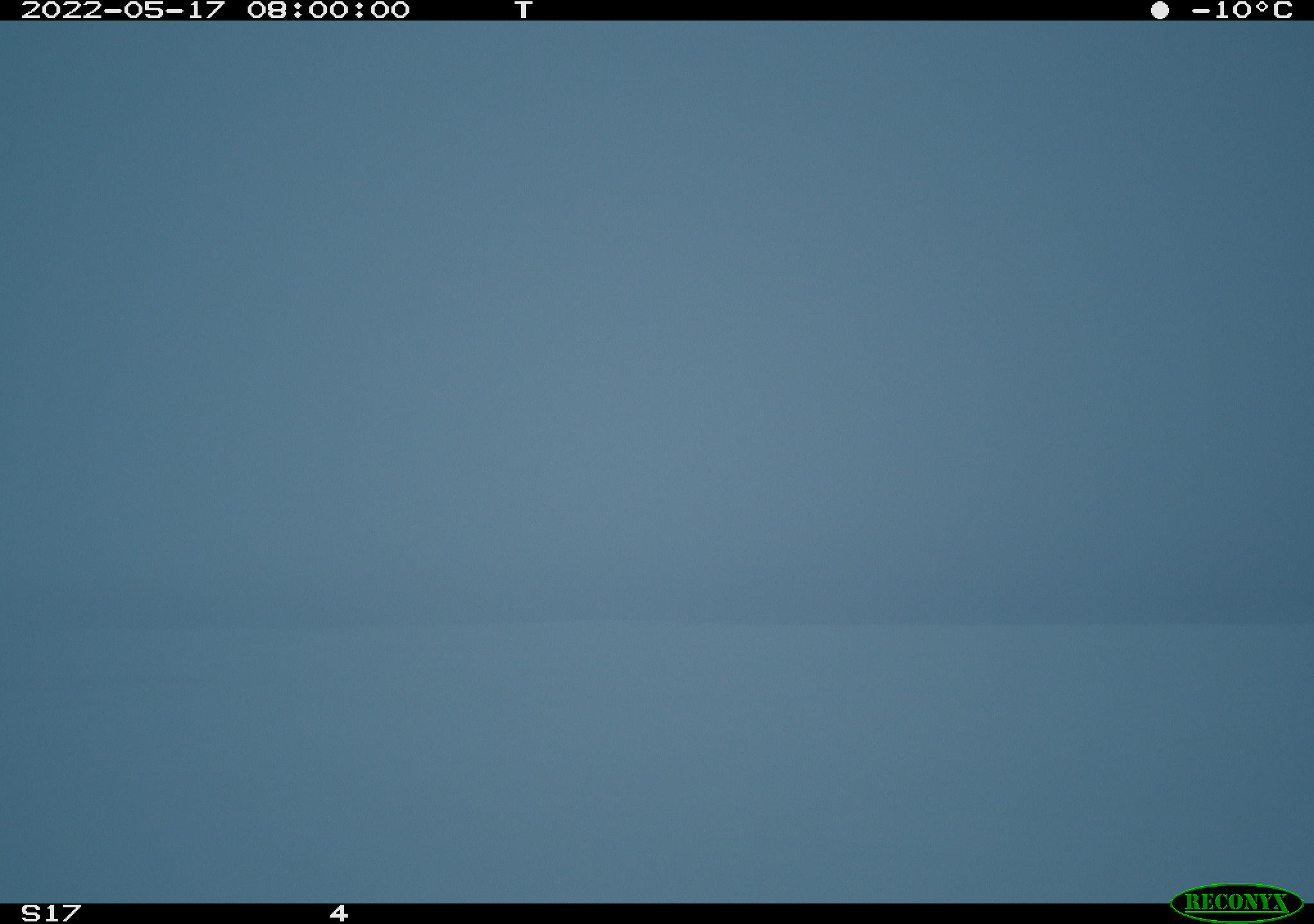Click the seconds digits in the timestamp

click(x=390, y=10)
